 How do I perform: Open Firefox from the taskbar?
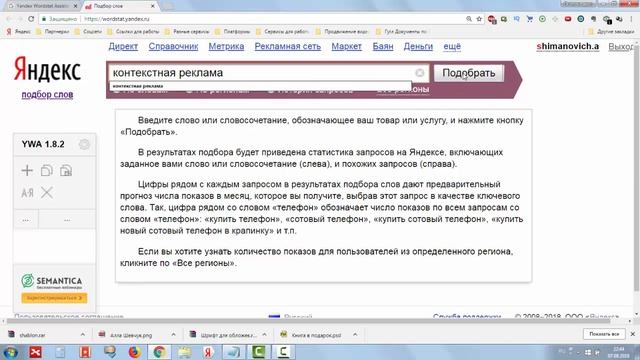click(135, 352)
